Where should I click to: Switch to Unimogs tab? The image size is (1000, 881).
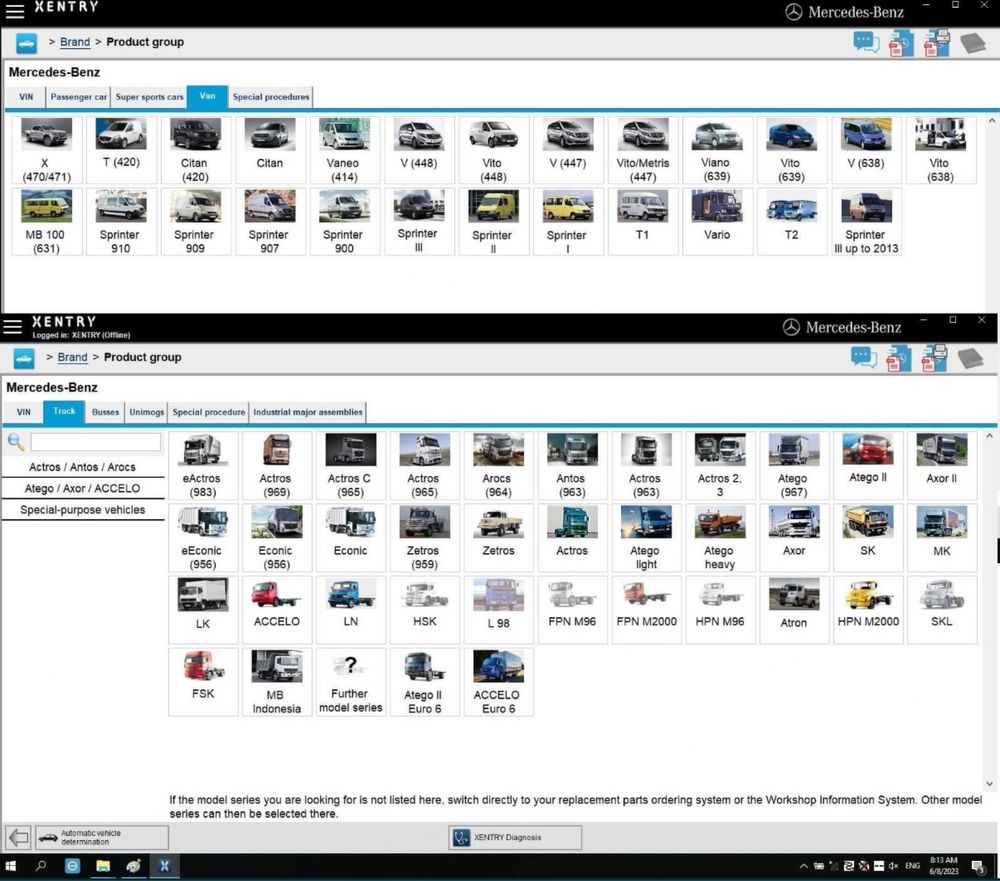147,412
